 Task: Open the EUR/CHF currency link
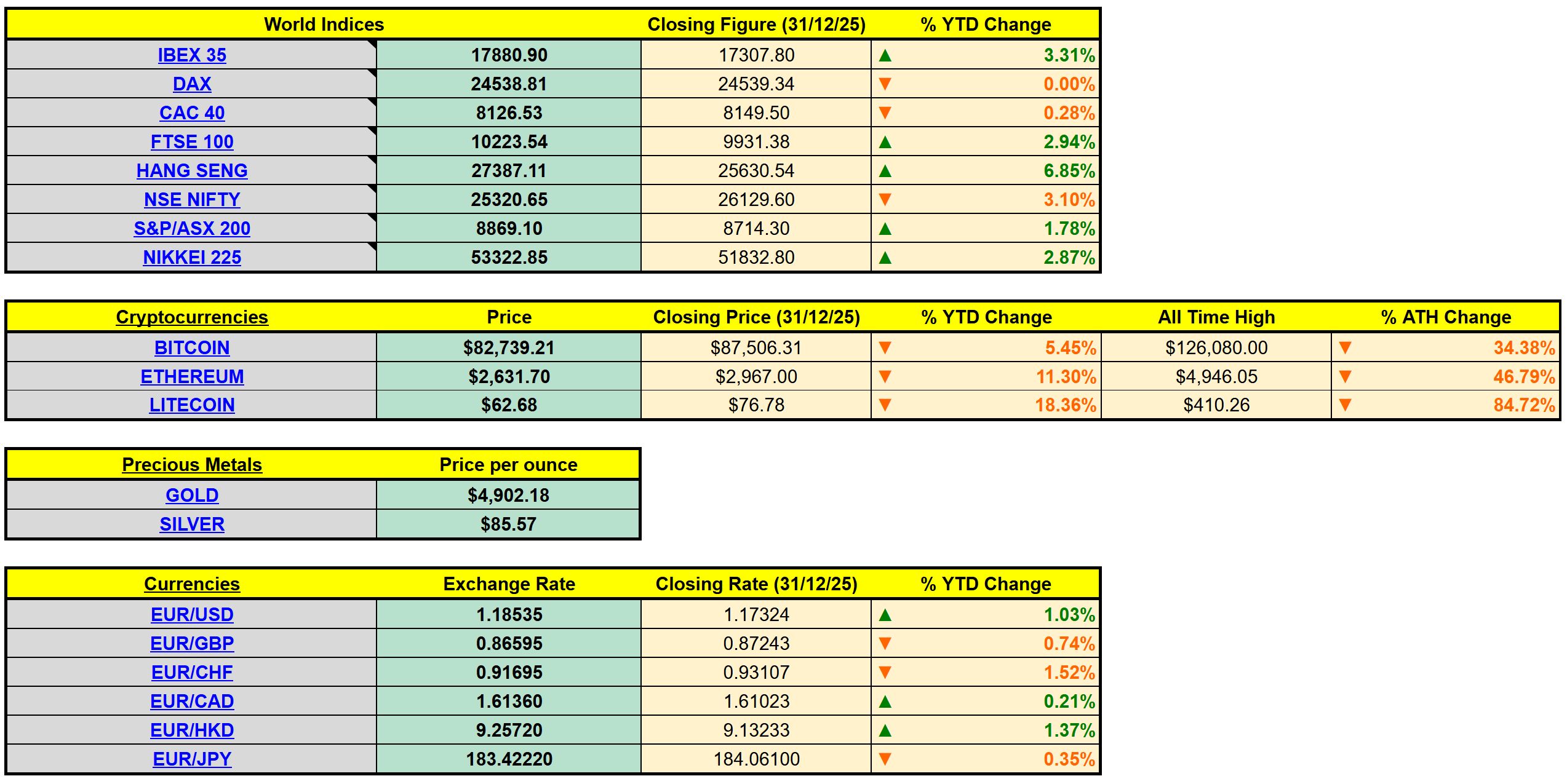[192, 673]
